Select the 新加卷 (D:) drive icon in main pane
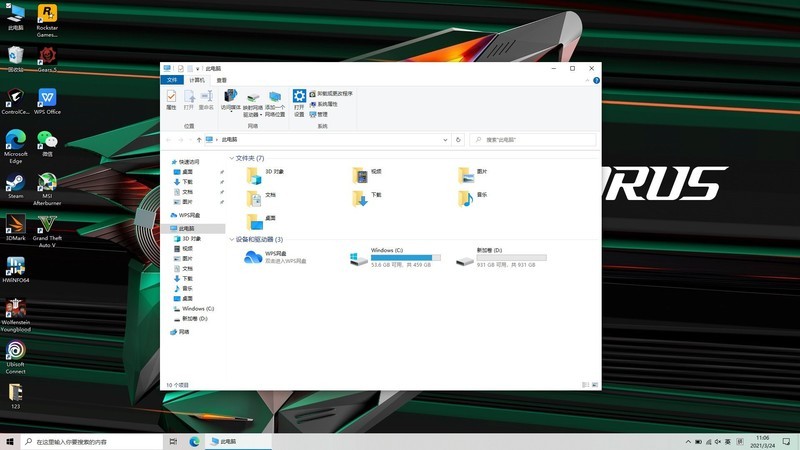Viewport: 800px width, 450px height. tap(465, 260)
